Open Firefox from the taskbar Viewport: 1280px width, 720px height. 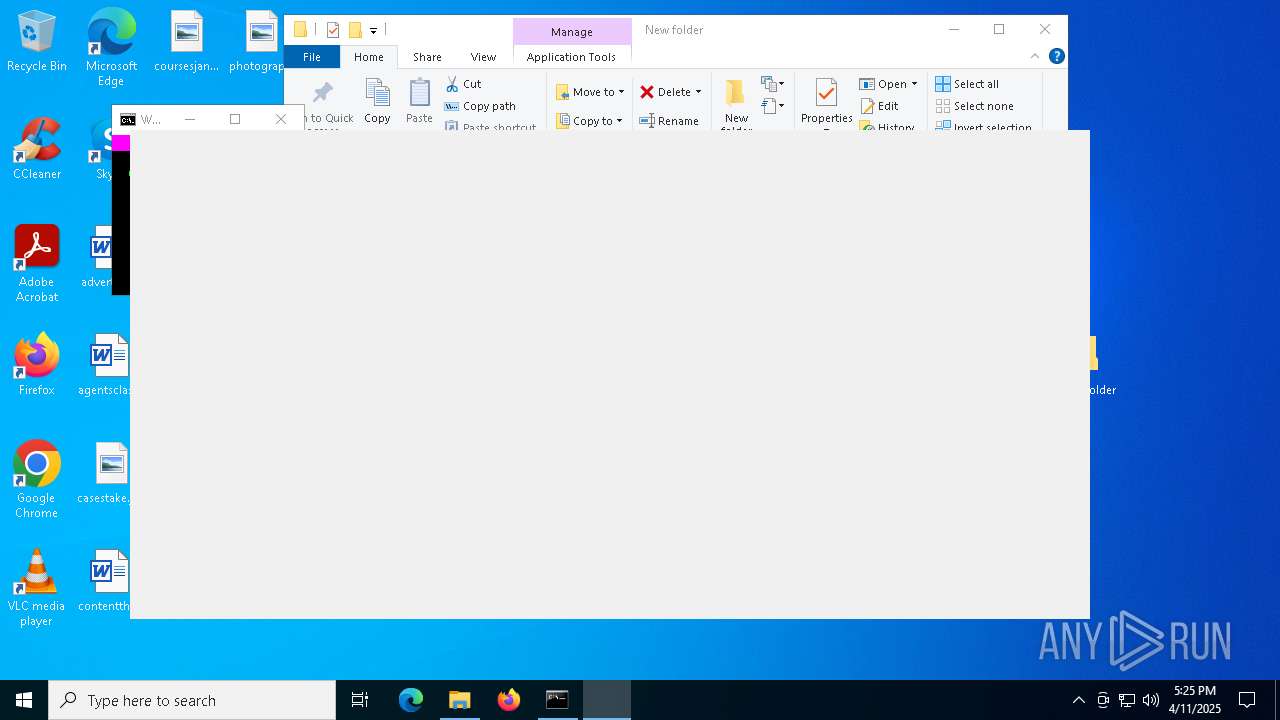click(x=508, y=700)
